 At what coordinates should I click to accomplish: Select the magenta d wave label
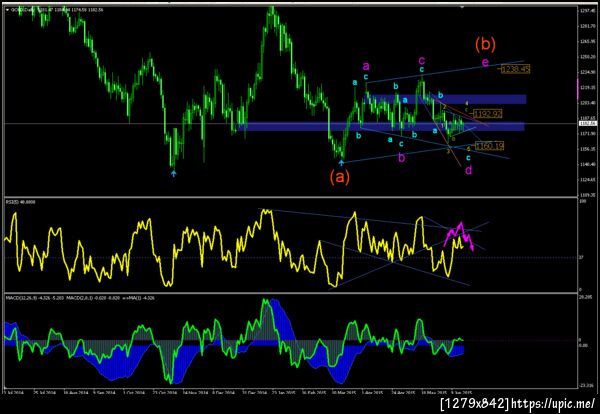point(468,170)
